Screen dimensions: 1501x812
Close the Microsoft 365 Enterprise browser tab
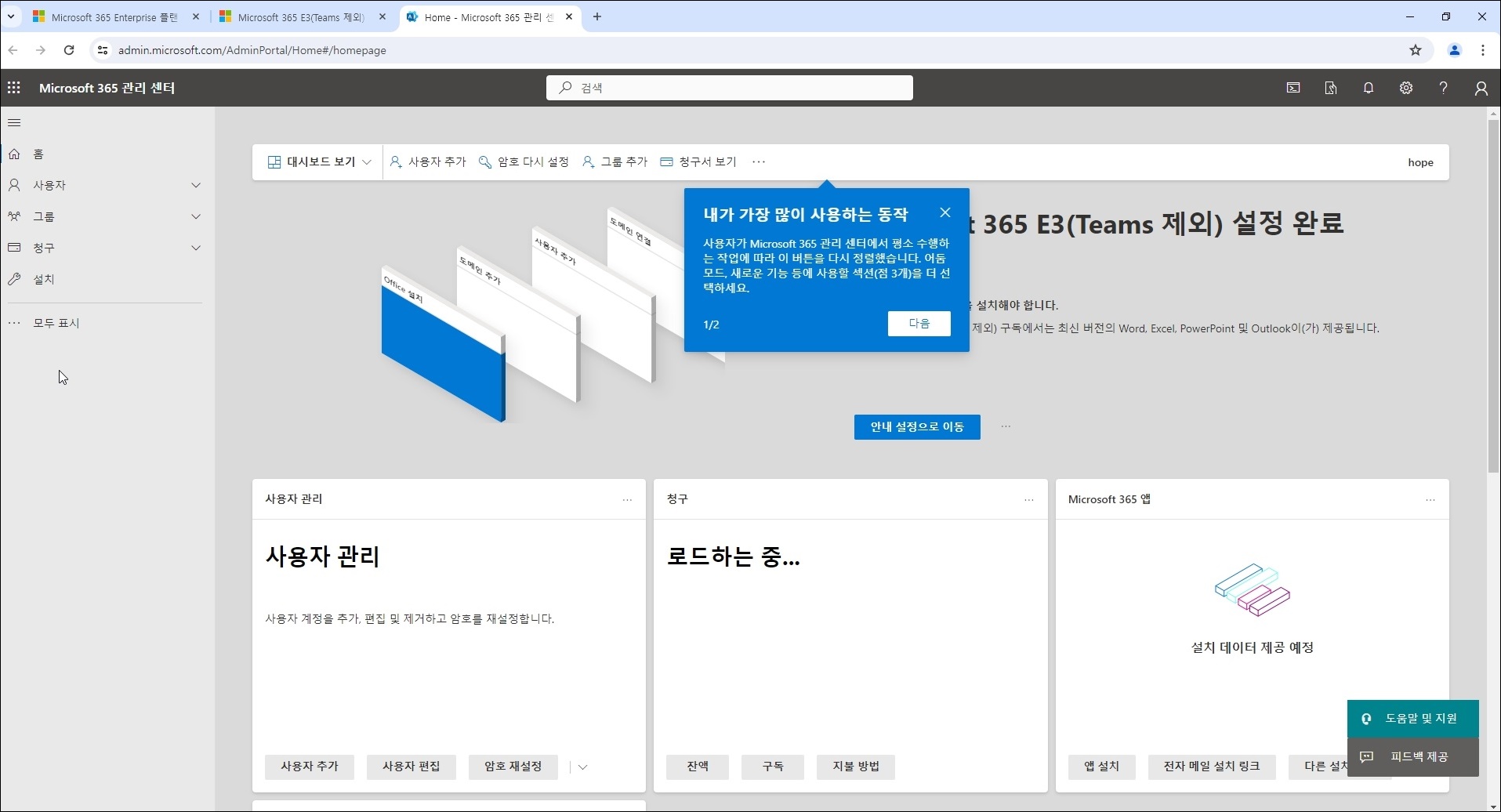coord(196,16)
